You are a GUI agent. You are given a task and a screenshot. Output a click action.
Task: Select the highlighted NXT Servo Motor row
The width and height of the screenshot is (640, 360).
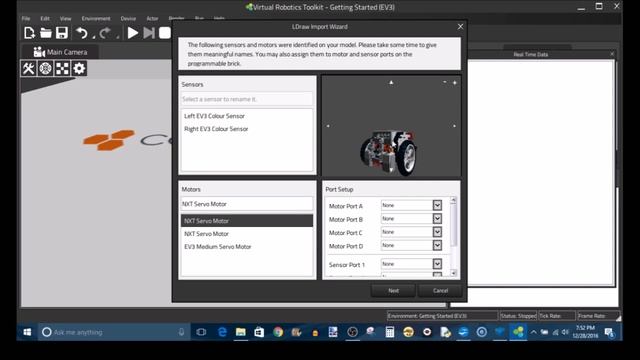click(x=247, y=221)
